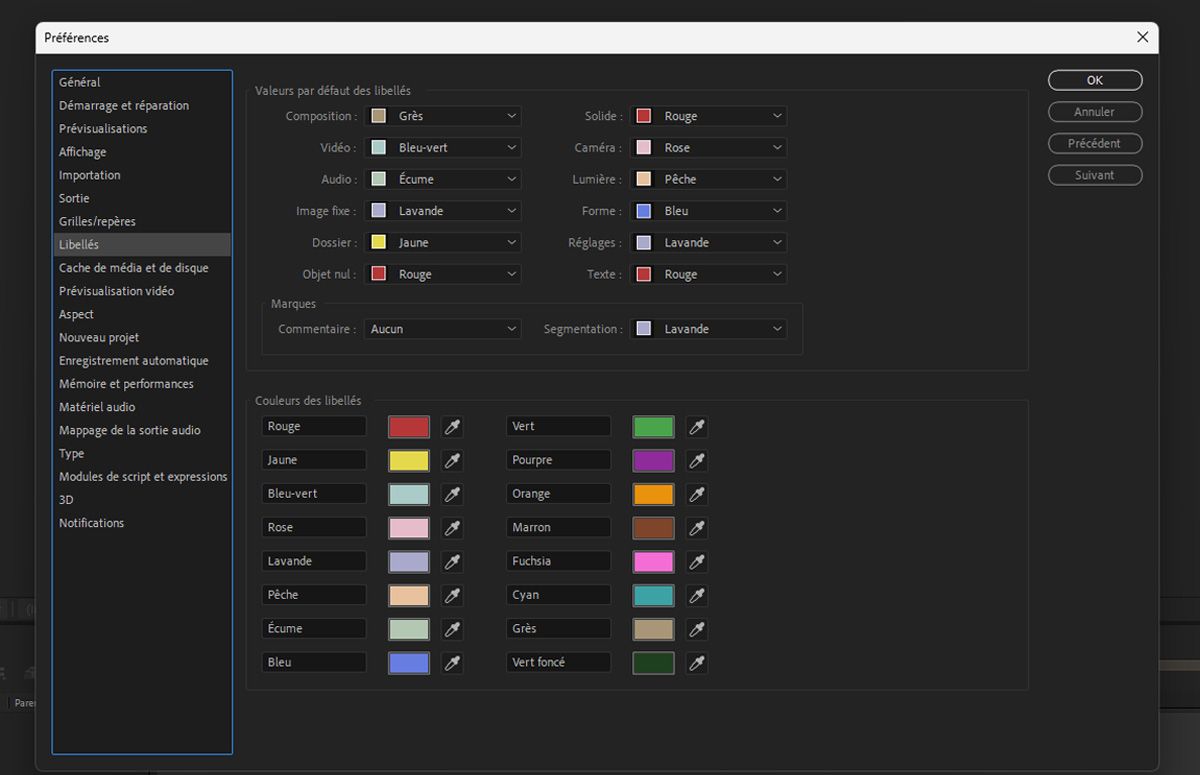
Task: Click Annuler to cancel
Action: [x=1095, y=112]
